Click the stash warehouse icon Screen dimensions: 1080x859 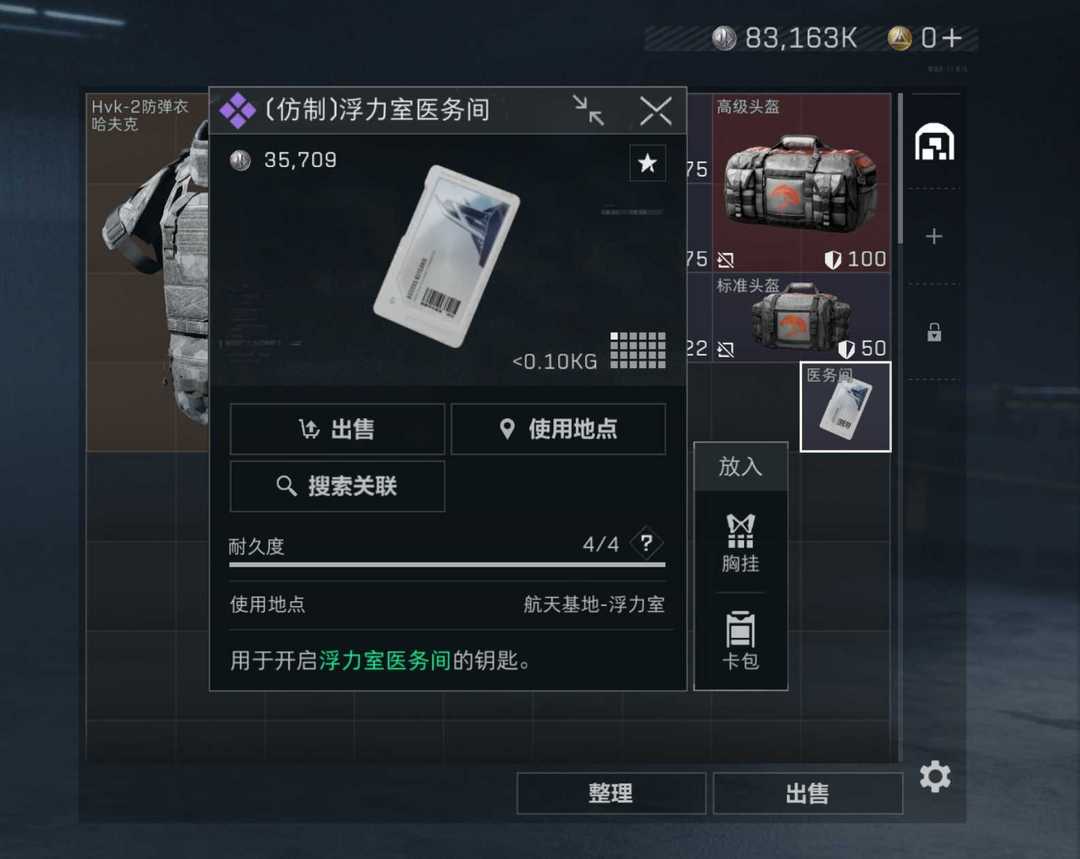pyautogui.click(x=935, y=142)
